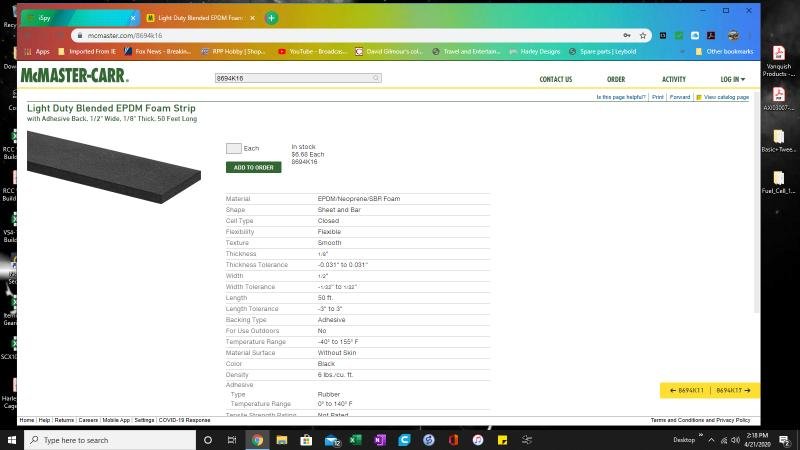Screen dimensions: 800x450
Task: Open COVID-19 Response footer link
Action: click(x=184, y=420)
